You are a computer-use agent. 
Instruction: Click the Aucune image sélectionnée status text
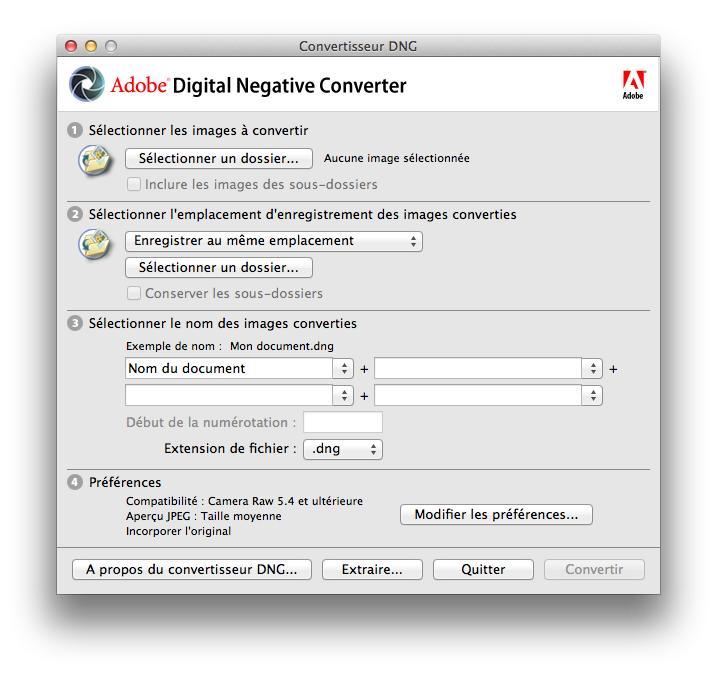[397, 158]
